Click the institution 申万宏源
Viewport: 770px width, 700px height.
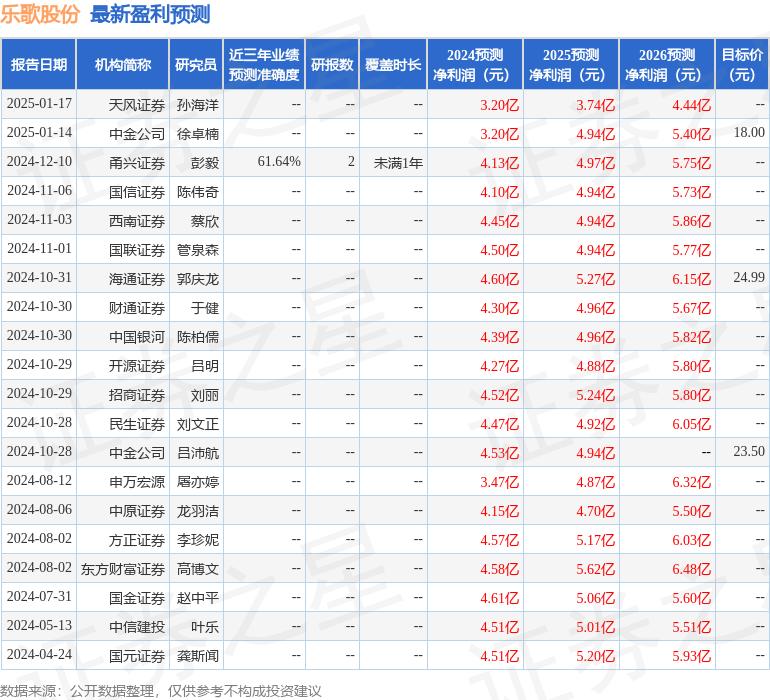137,481
